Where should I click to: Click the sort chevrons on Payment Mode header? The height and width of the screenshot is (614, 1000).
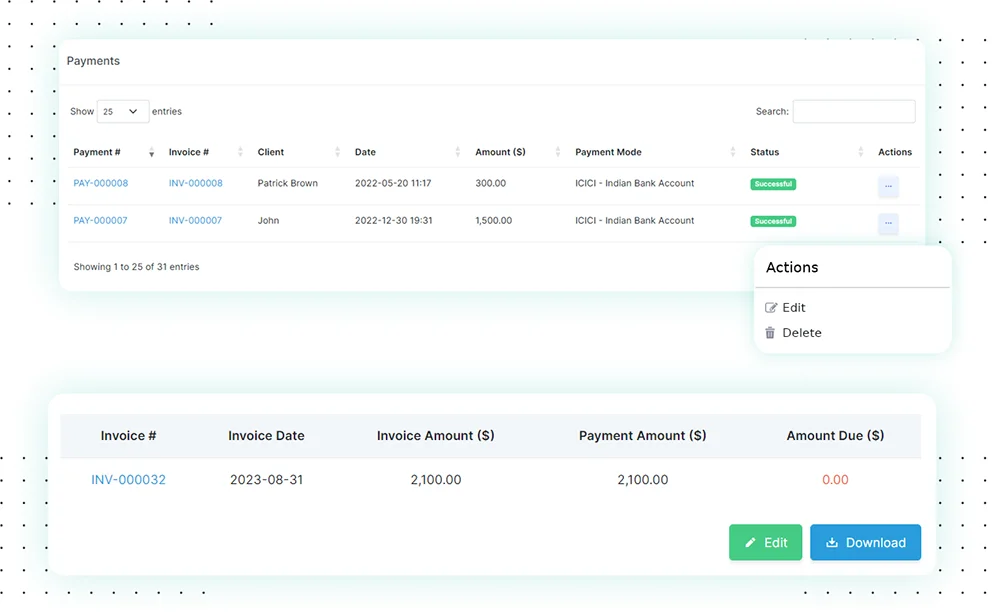(x=731, y=152)
